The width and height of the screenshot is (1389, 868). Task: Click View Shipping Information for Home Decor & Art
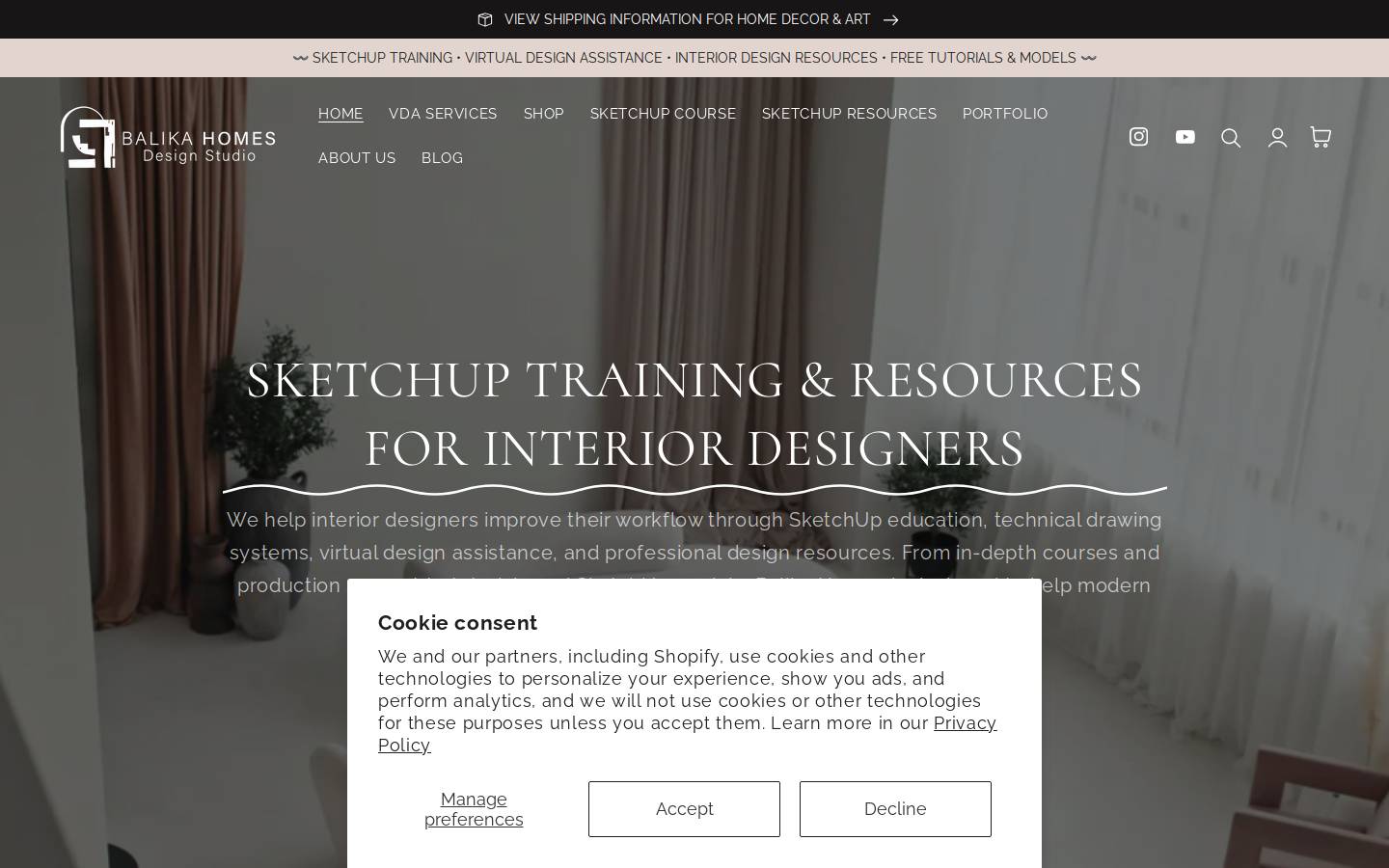[687, 19]
